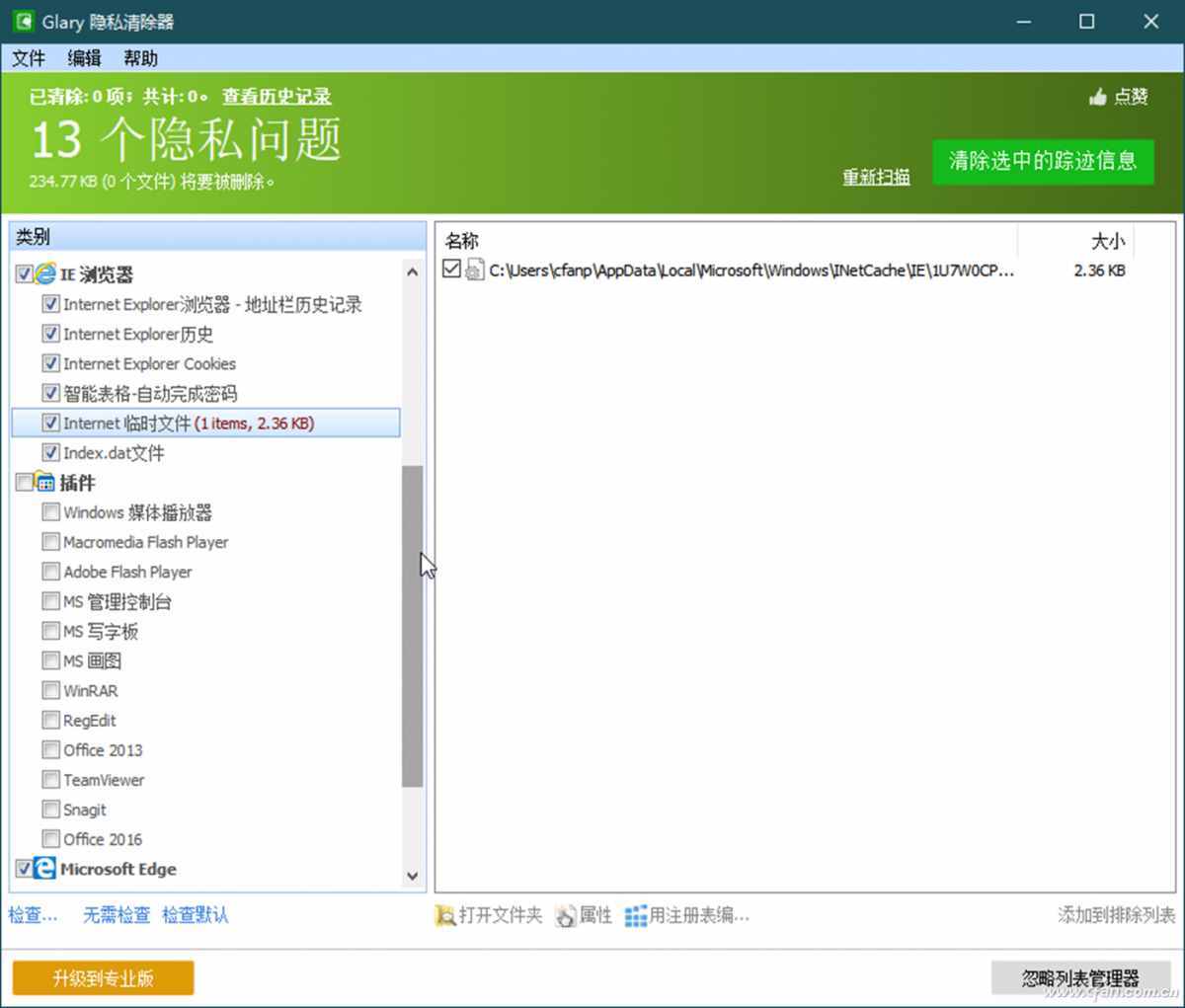Click the category list scrollbar thumb
The height and width of the screenshot is (1008, 1185).
pos(413,626)
